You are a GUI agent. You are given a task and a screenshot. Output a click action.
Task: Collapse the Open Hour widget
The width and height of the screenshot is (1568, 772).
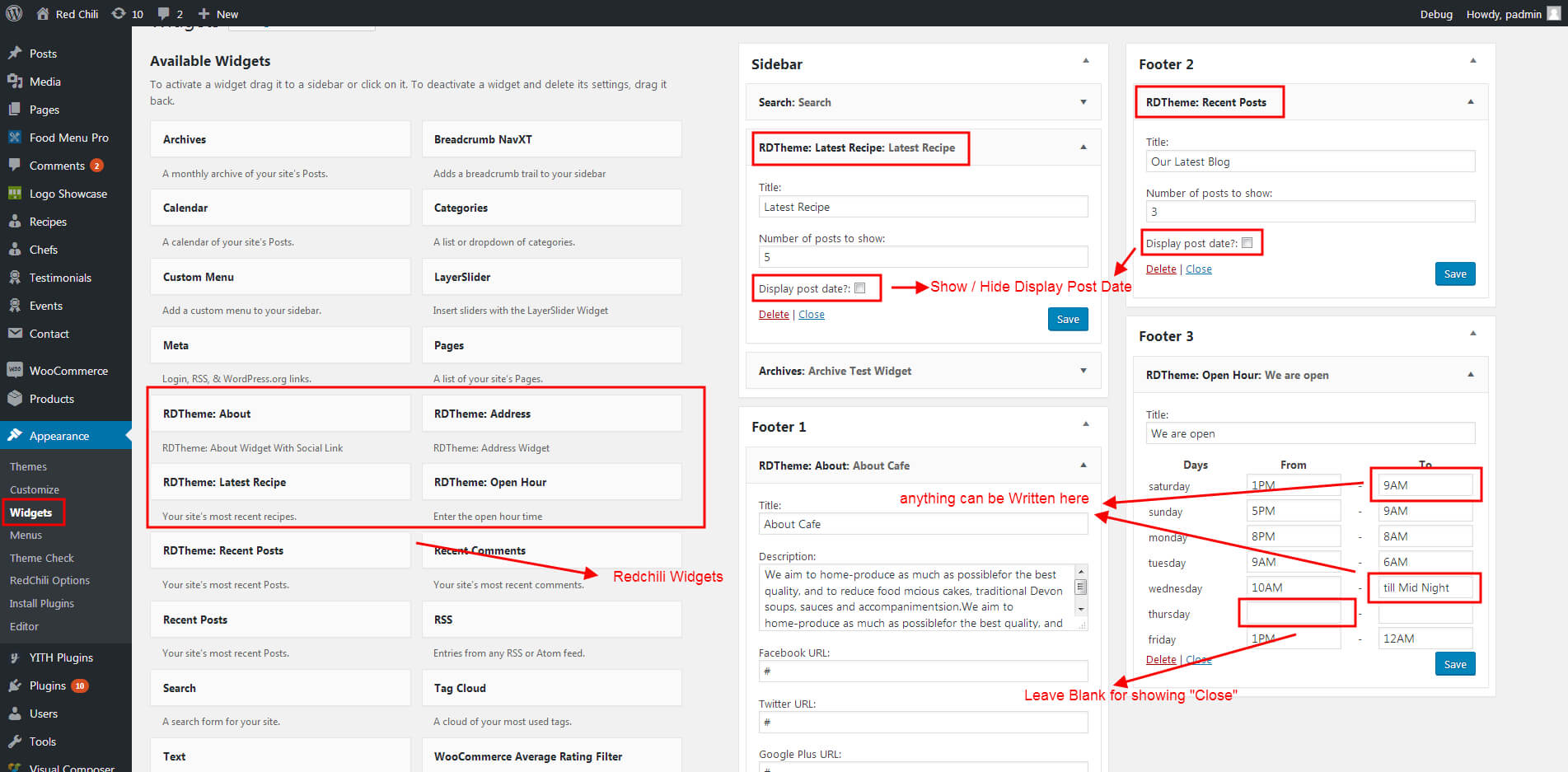1471,375
